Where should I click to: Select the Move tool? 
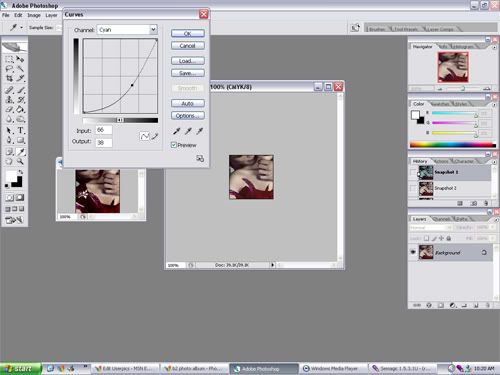tap(20, 59)
